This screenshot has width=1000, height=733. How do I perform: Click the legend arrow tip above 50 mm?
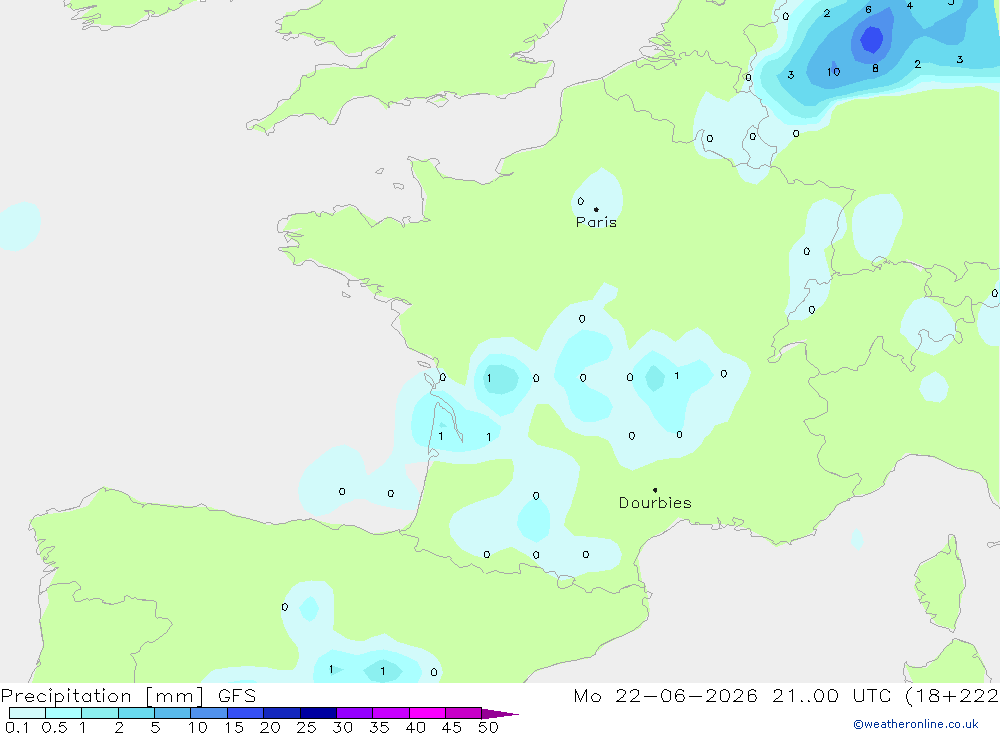click(x=499, y=713)
